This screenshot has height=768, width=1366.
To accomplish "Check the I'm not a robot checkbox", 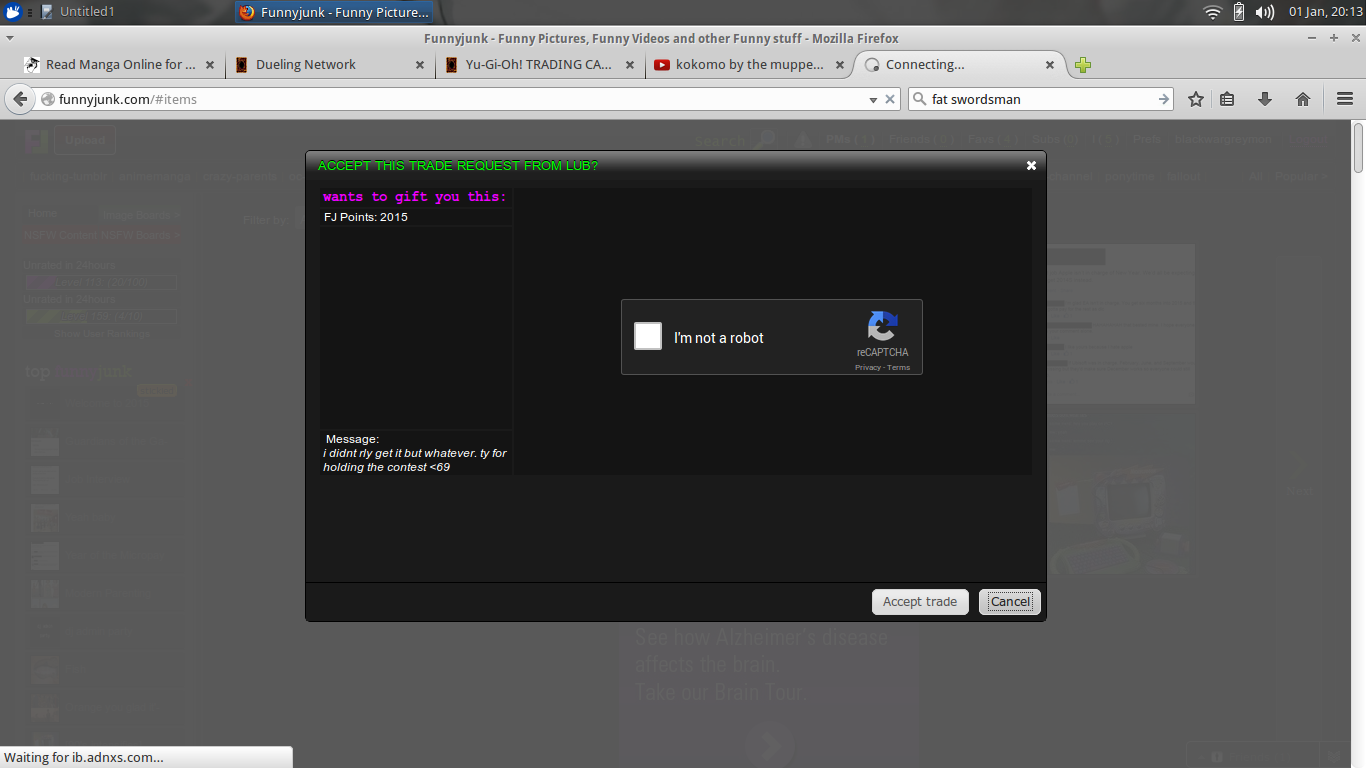I will [648, 336].
